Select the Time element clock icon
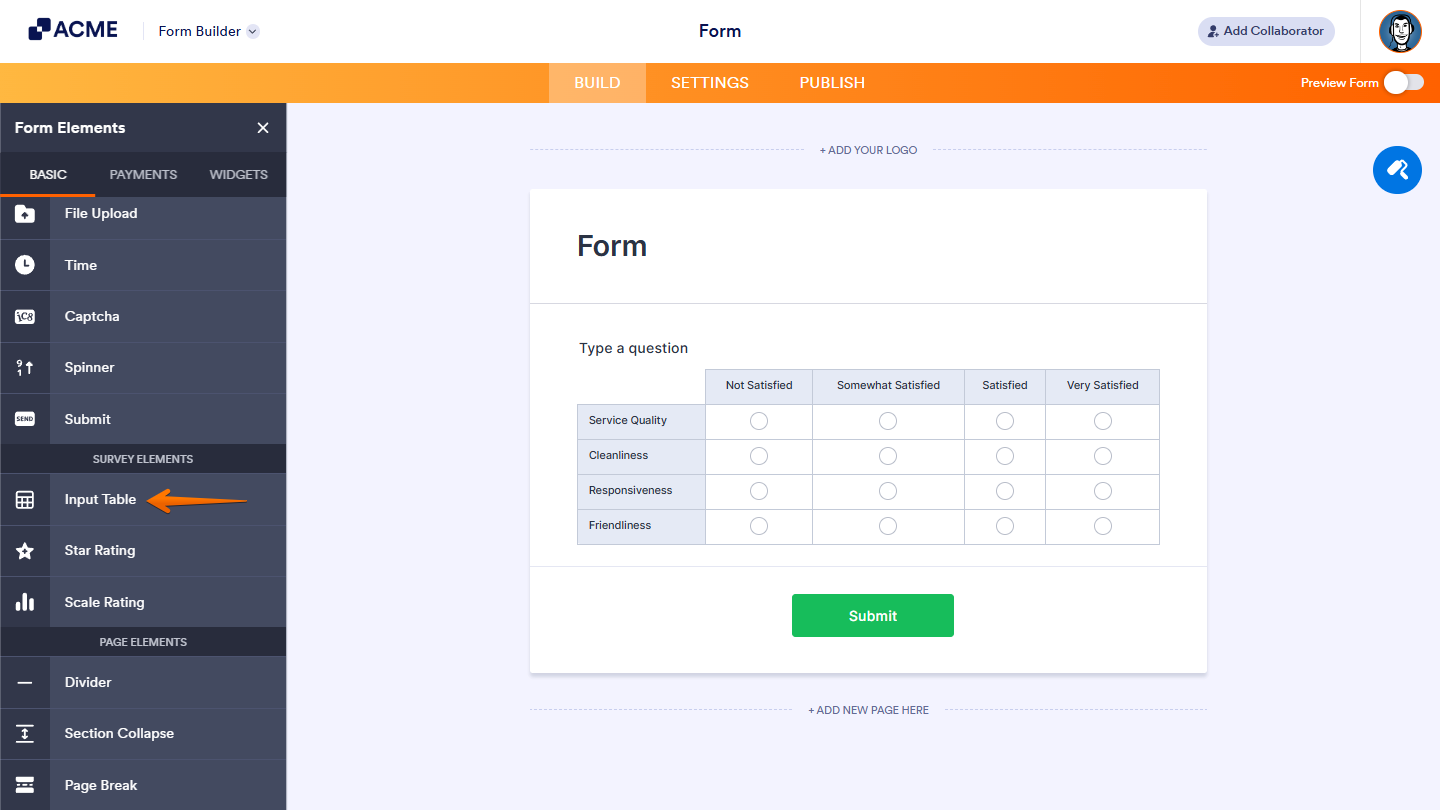 24,264
